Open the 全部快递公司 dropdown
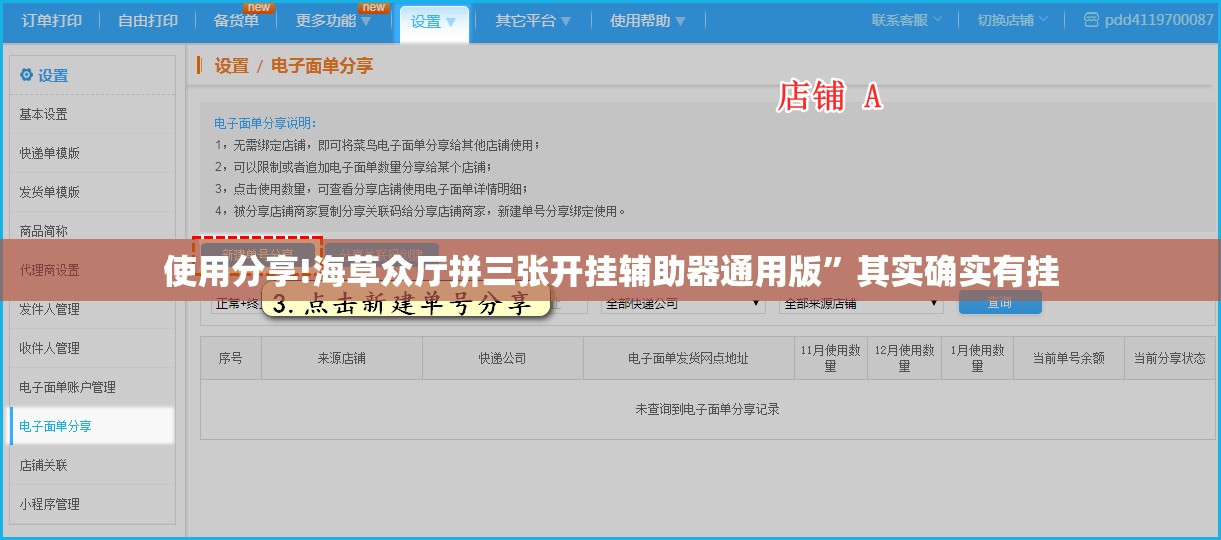This screenshot has width=1221, height=540. point(683,303)
